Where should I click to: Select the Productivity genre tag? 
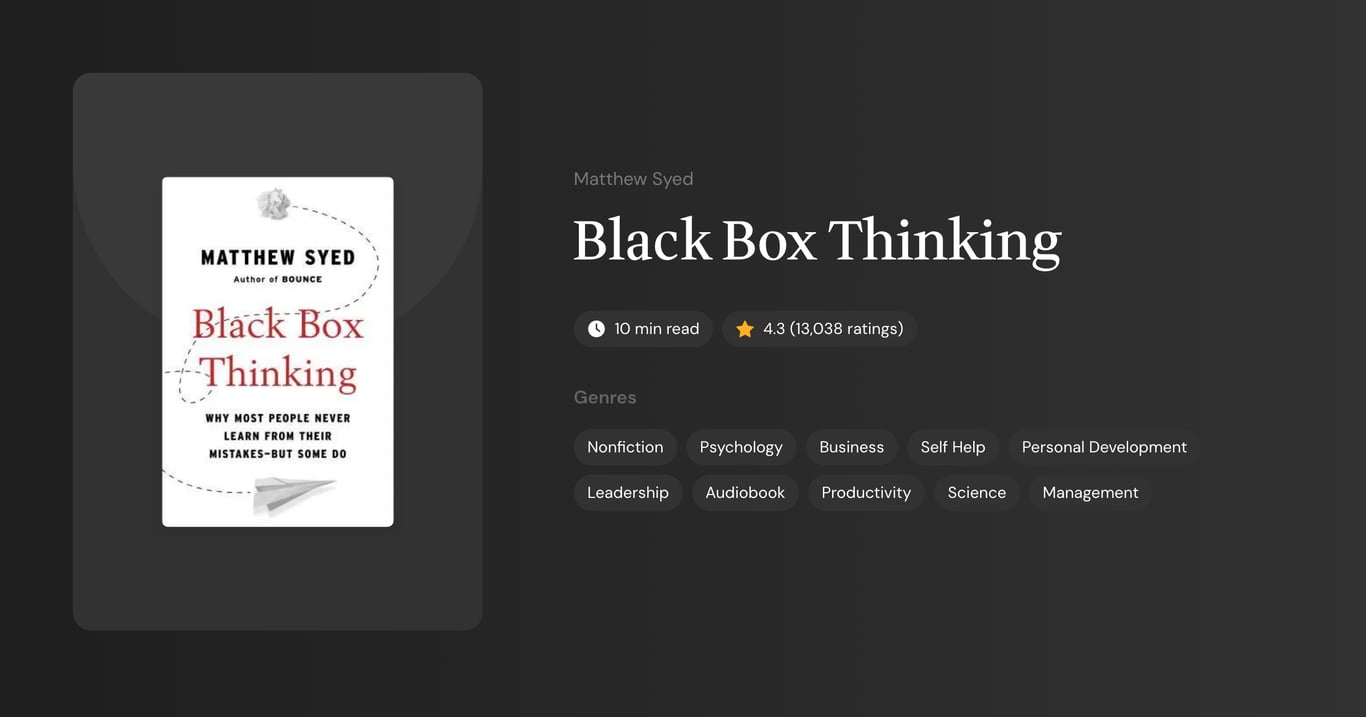coord(865,492)
